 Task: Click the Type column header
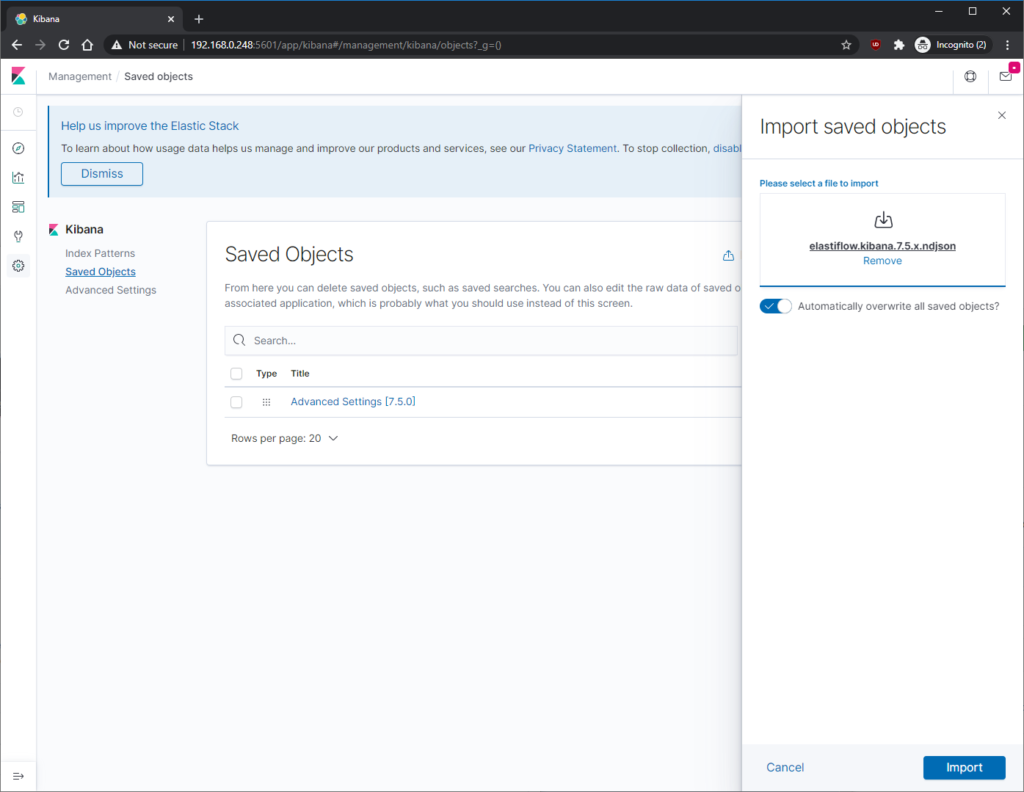pos(266,373)
